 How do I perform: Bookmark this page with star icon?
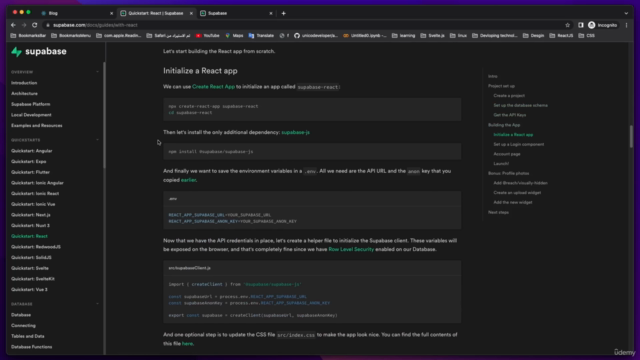click(x=567, y=25)
